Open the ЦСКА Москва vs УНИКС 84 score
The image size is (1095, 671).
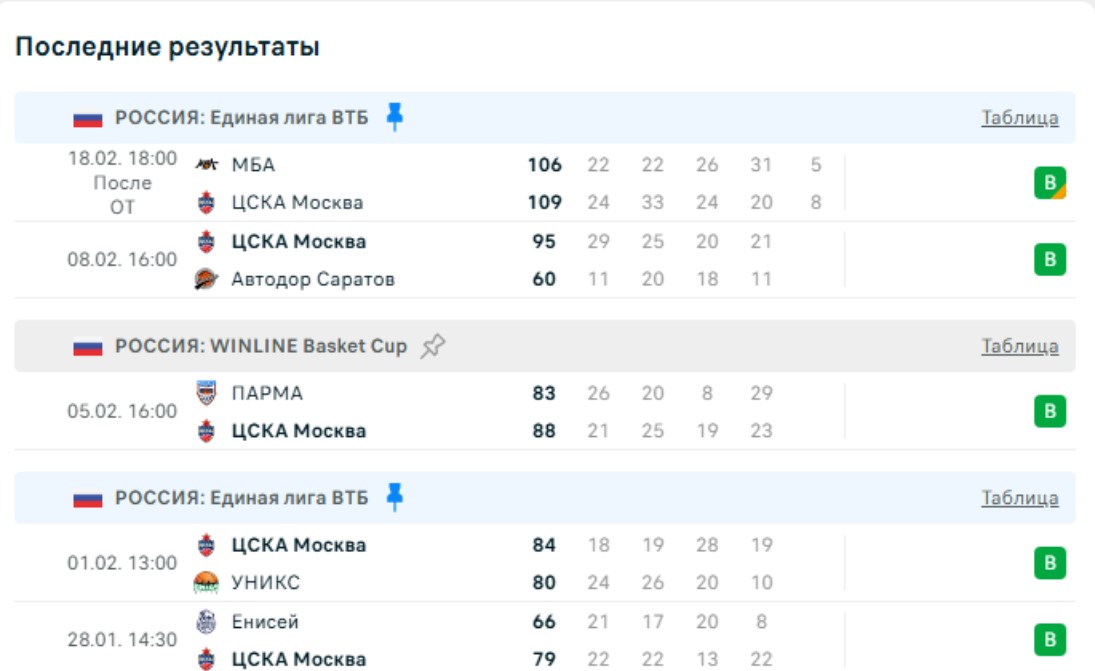pyautogui.click(x=544, y=545)
